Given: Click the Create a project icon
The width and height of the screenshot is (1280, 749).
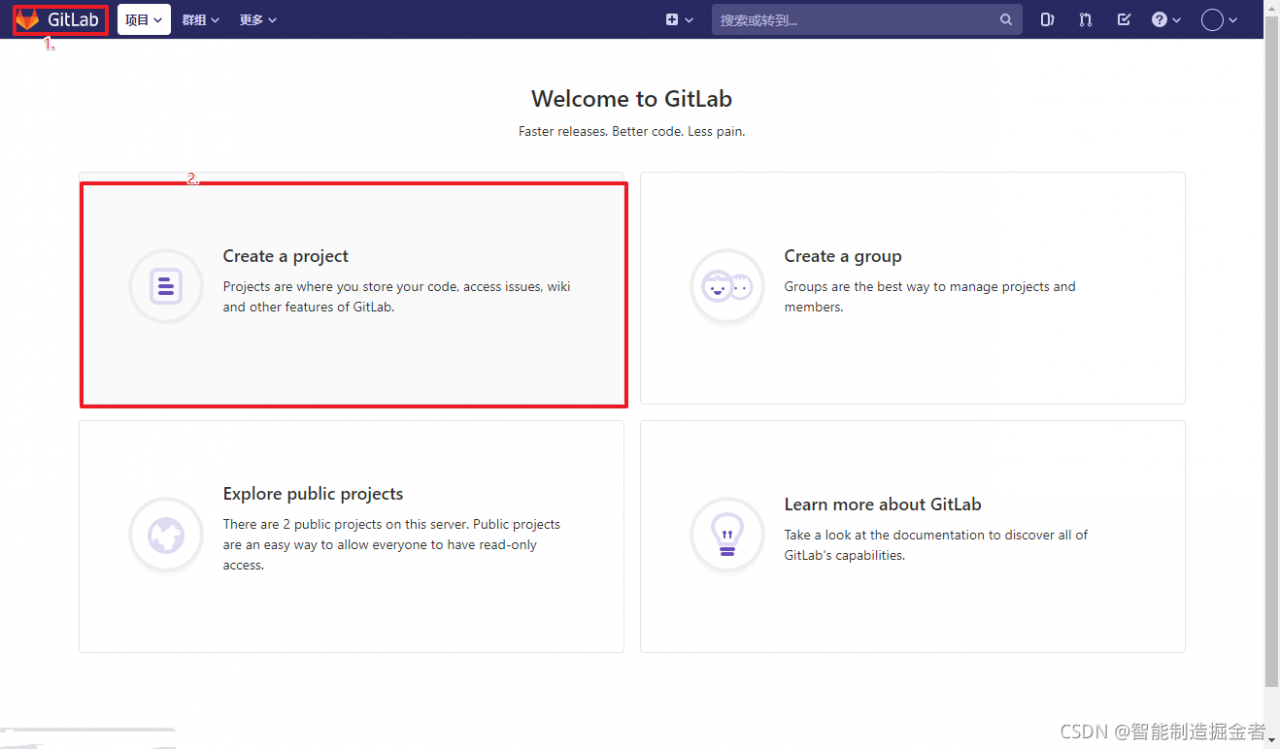Looking at the screenshot, I should pyautogui.click(x=166, y=286).
